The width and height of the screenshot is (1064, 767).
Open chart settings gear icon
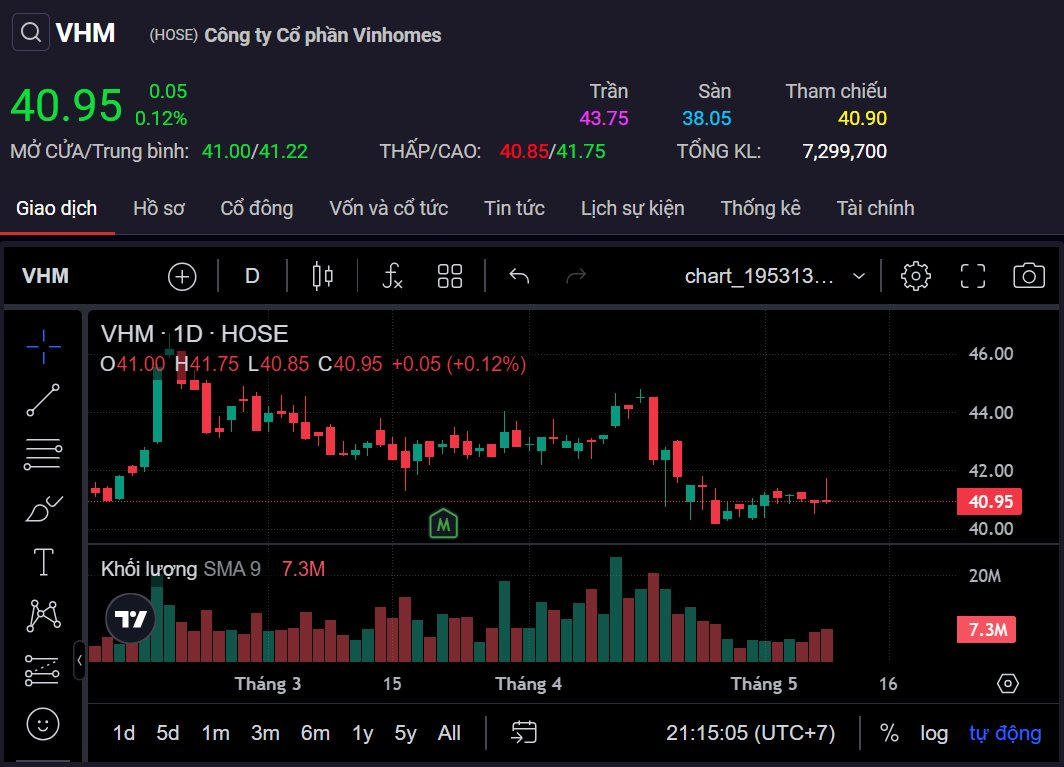(x=915, y=276)
